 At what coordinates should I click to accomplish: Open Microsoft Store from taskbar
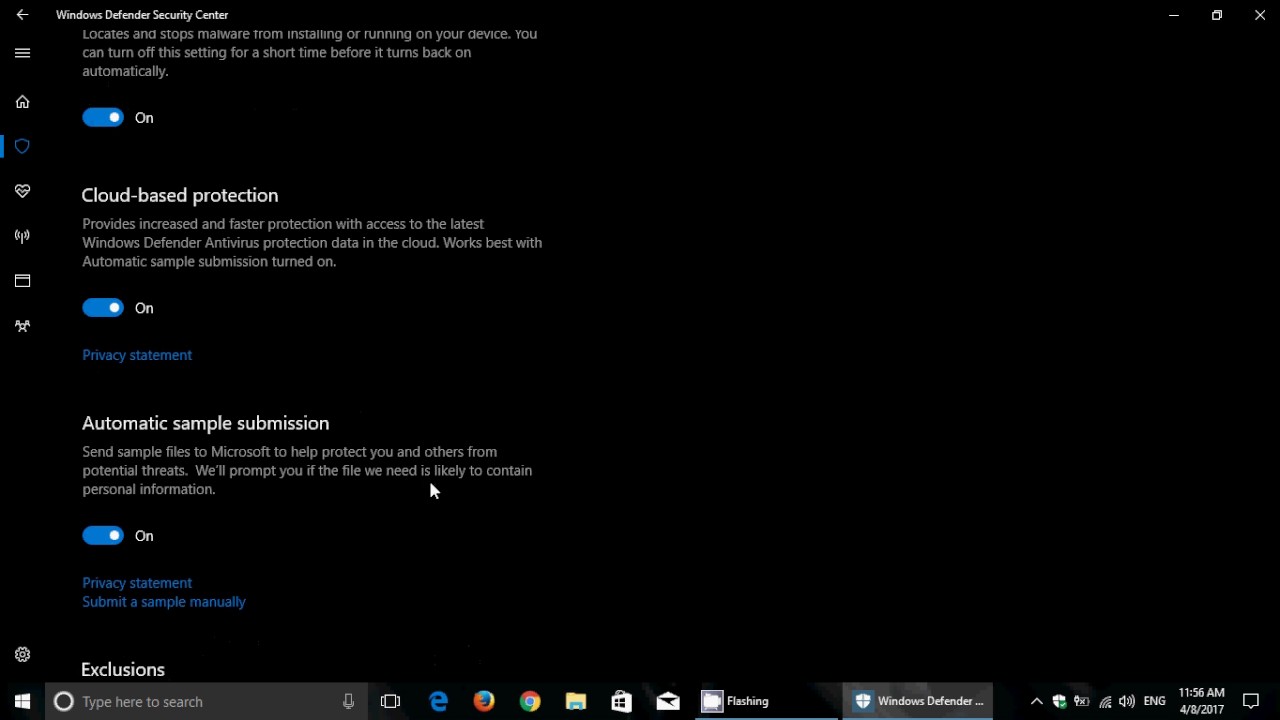point(622,701)
